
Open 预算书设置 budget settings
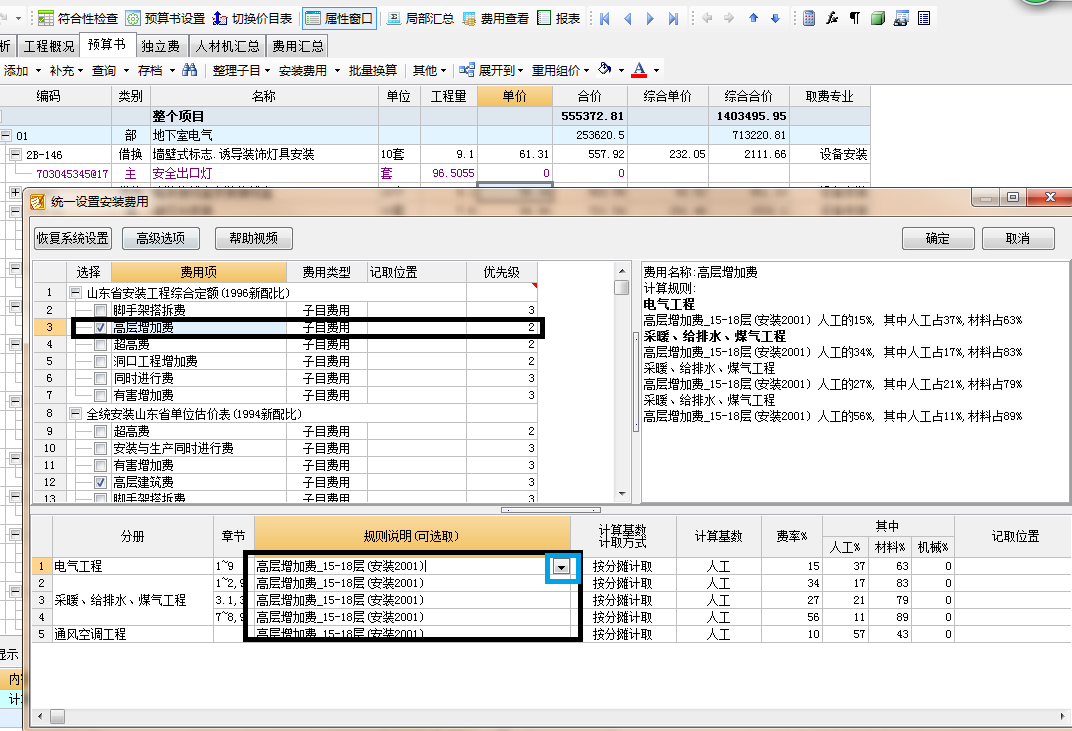[x=165, y=18]
